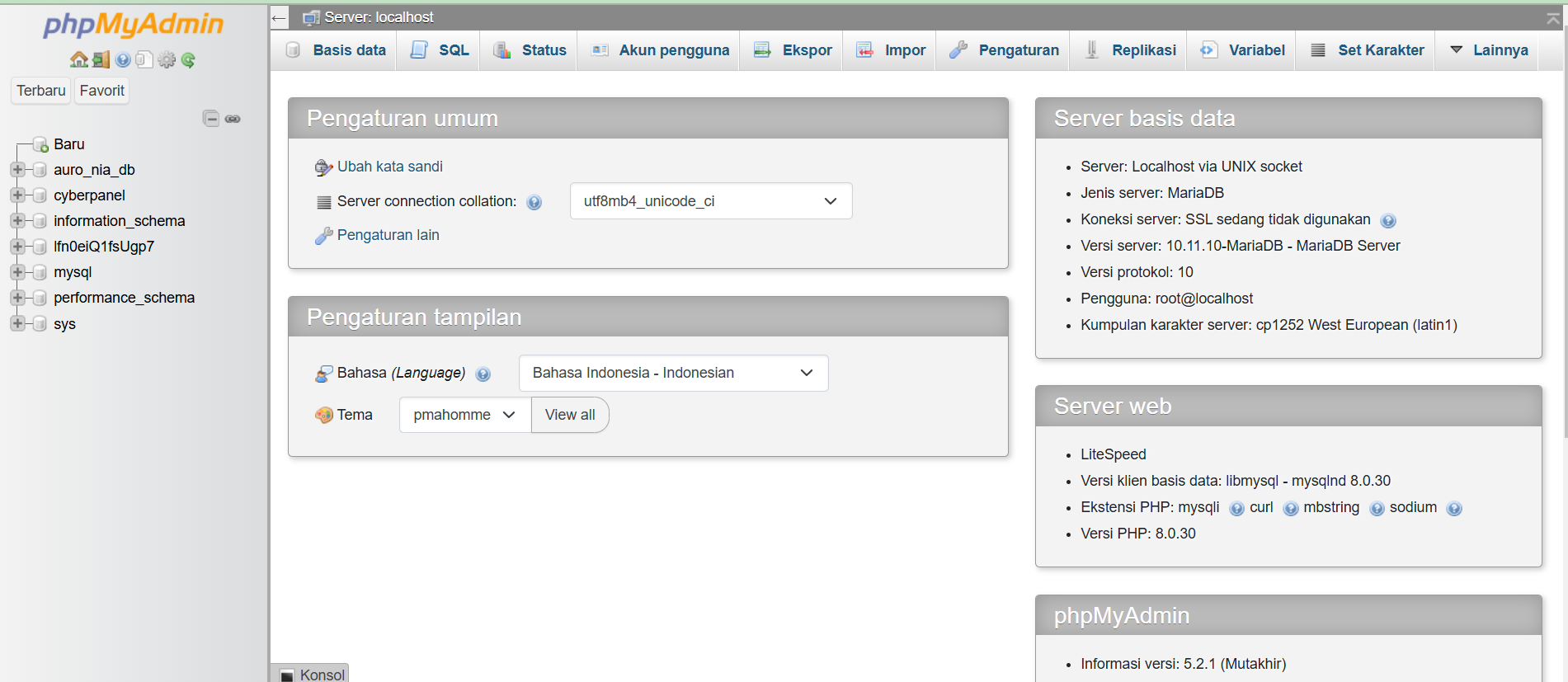Screen dimensions: 1568x682
Task: Open the server connection collation dropdown
Action: [x=711, y=201]
